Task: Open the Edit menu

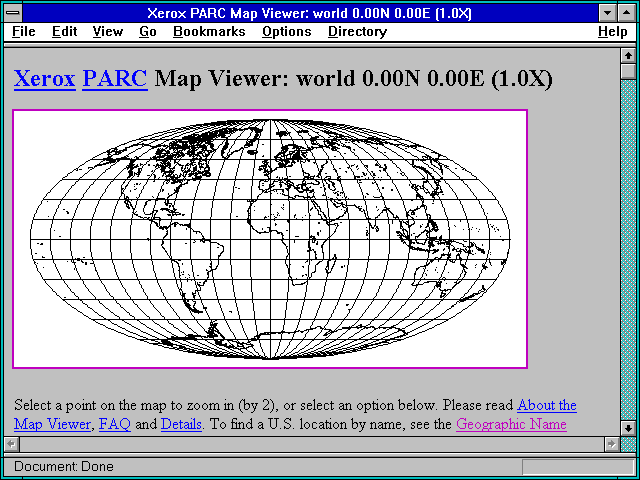Action: [64, 31]
